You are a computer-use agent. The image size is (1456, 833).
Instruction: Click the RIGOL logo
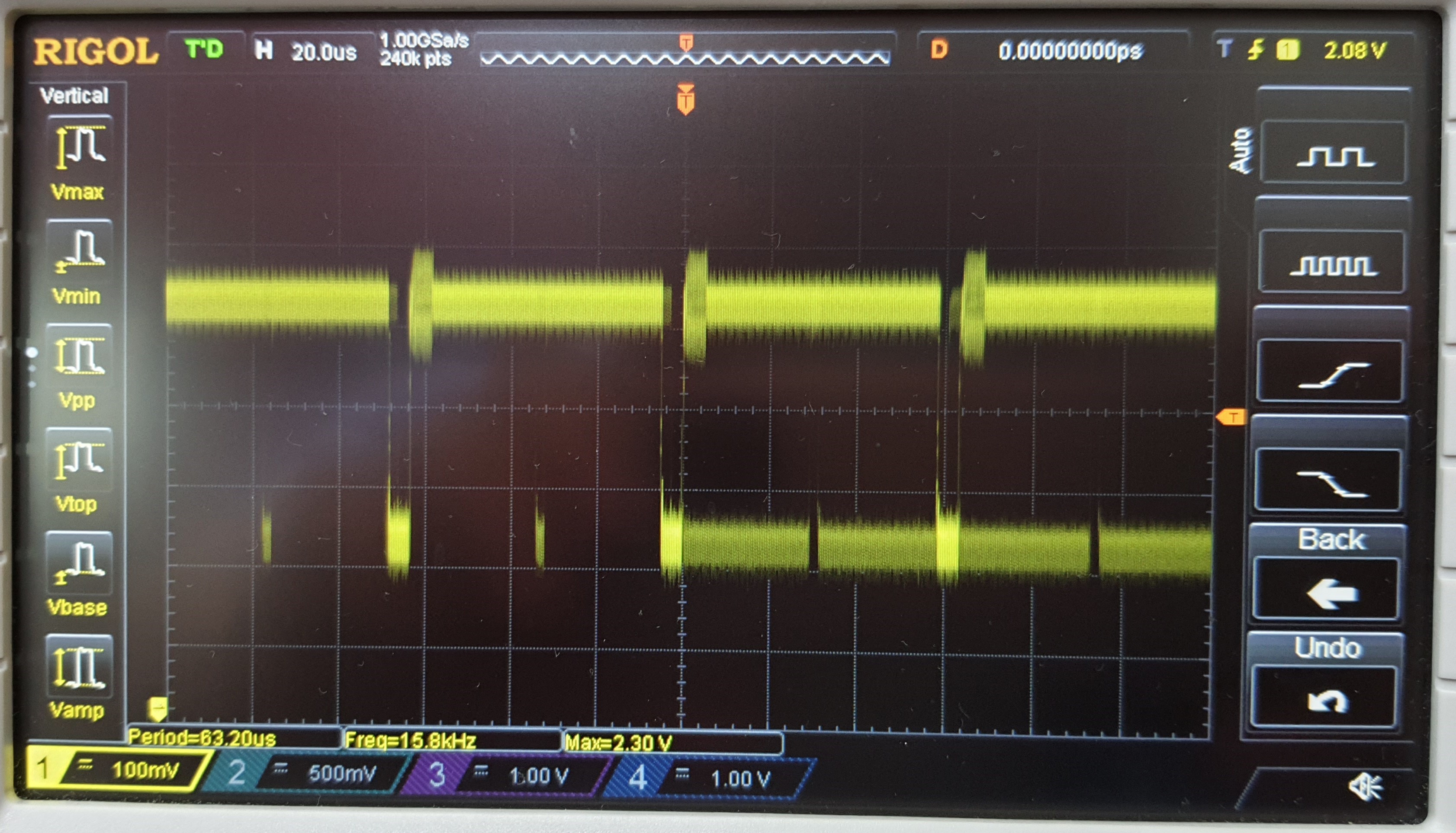click(96, 51)
